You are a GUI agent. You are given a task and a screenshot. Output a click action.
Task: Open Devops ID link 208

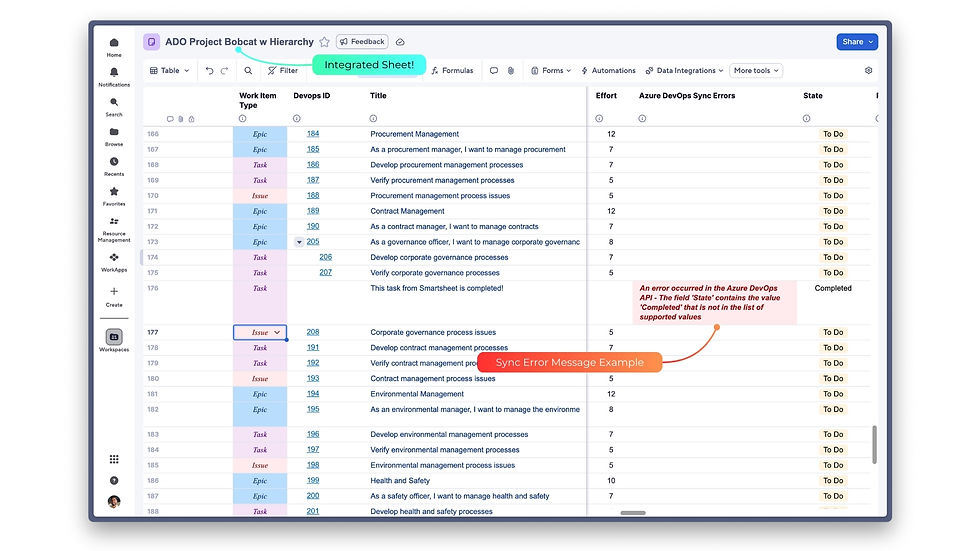pyautogui.click(x=313, y=332)
